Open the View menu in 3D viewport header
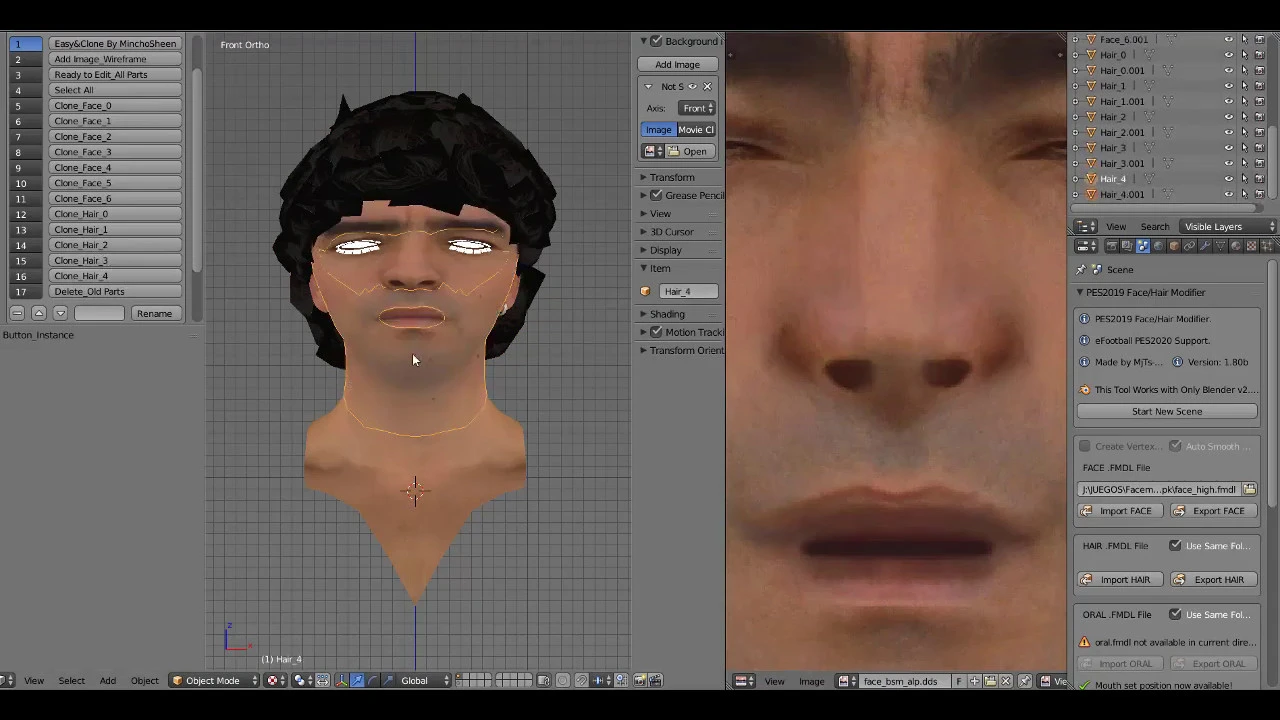1280x720 pixels. (x=34, y=681)
